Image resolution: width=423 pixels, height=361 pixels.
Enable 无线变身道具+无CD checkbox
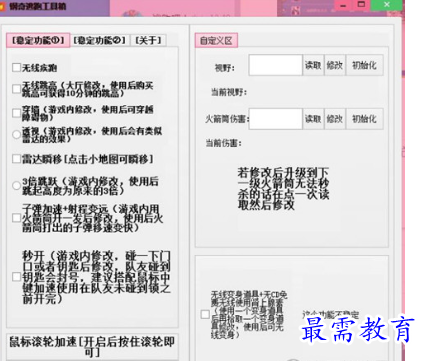coord(205,314)
